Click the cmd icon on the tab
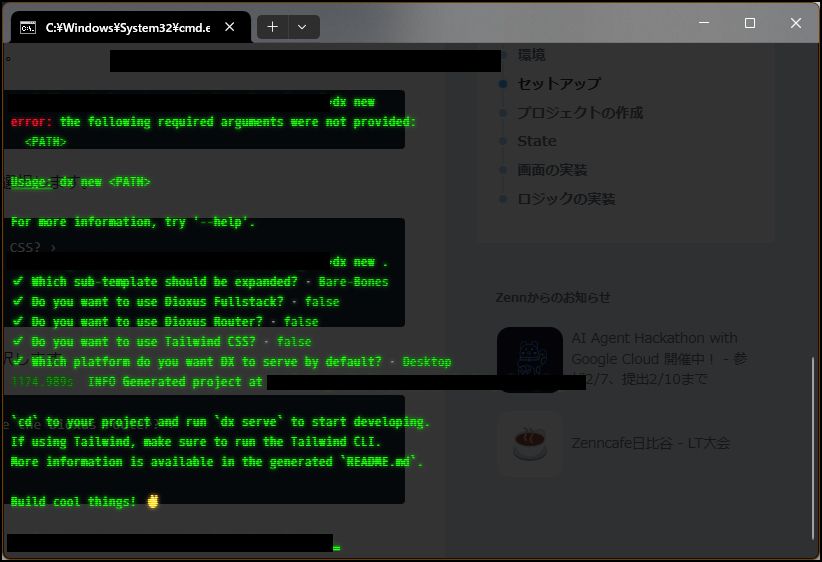The image size is (822, 562). (28, 28)
